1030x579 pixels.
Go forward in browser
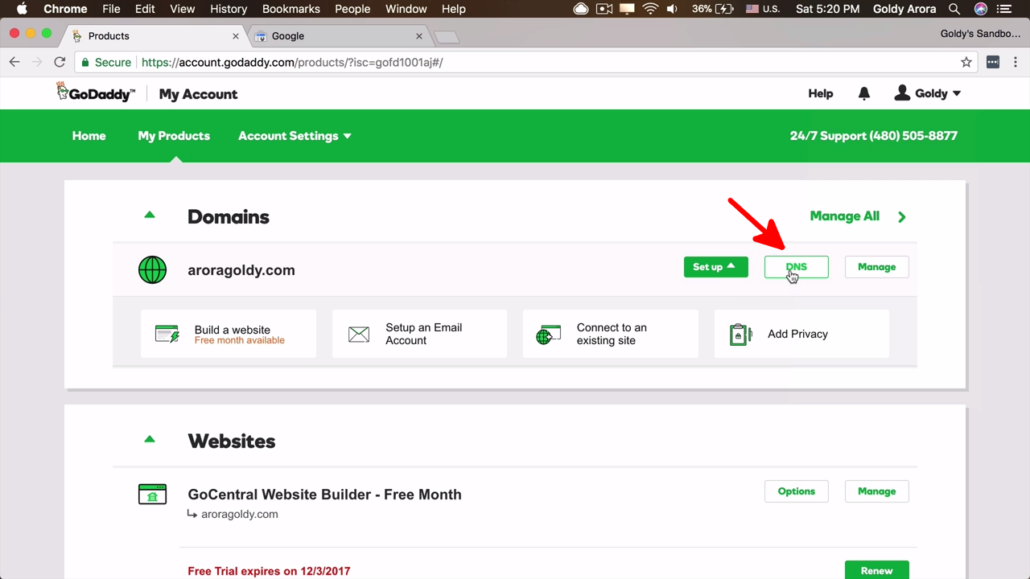tap(37, 62)
